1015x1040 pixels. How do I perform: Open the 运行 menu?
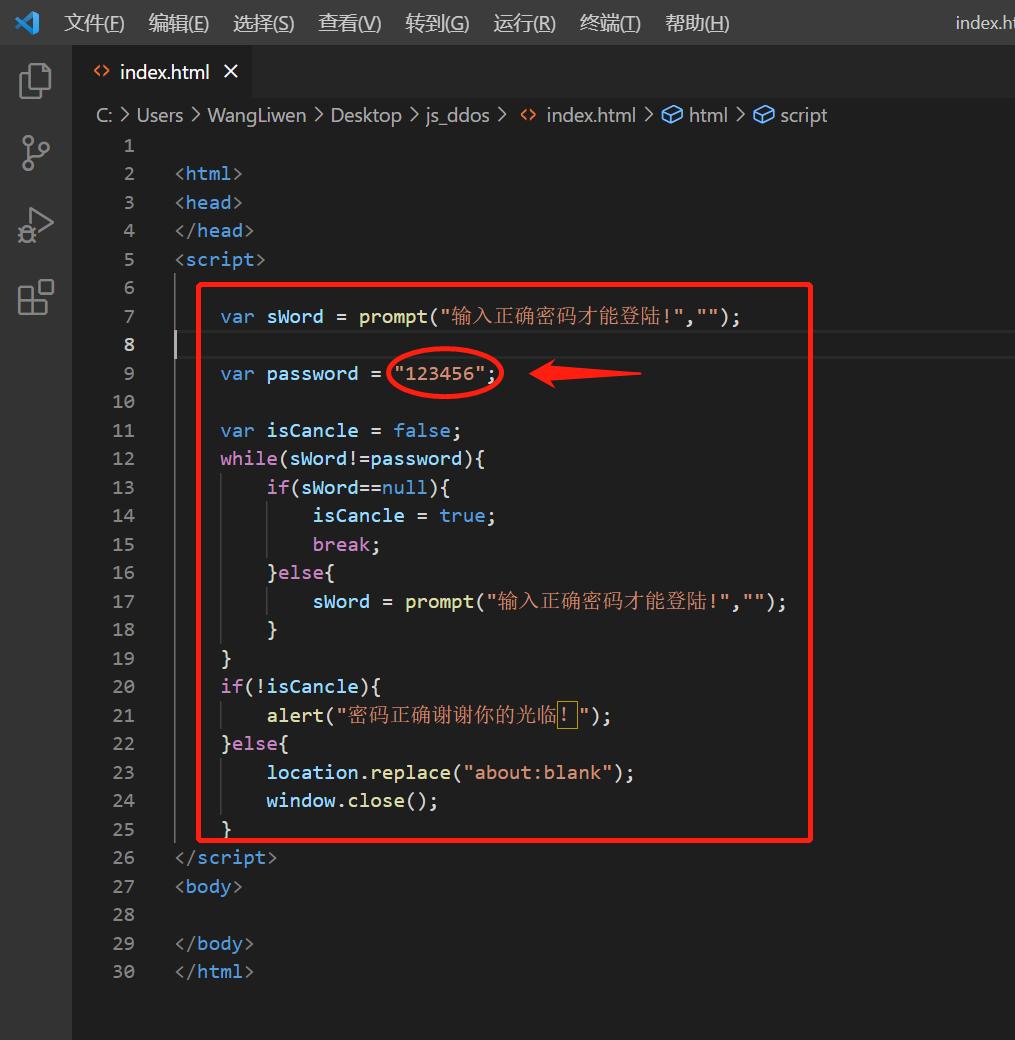523,22
